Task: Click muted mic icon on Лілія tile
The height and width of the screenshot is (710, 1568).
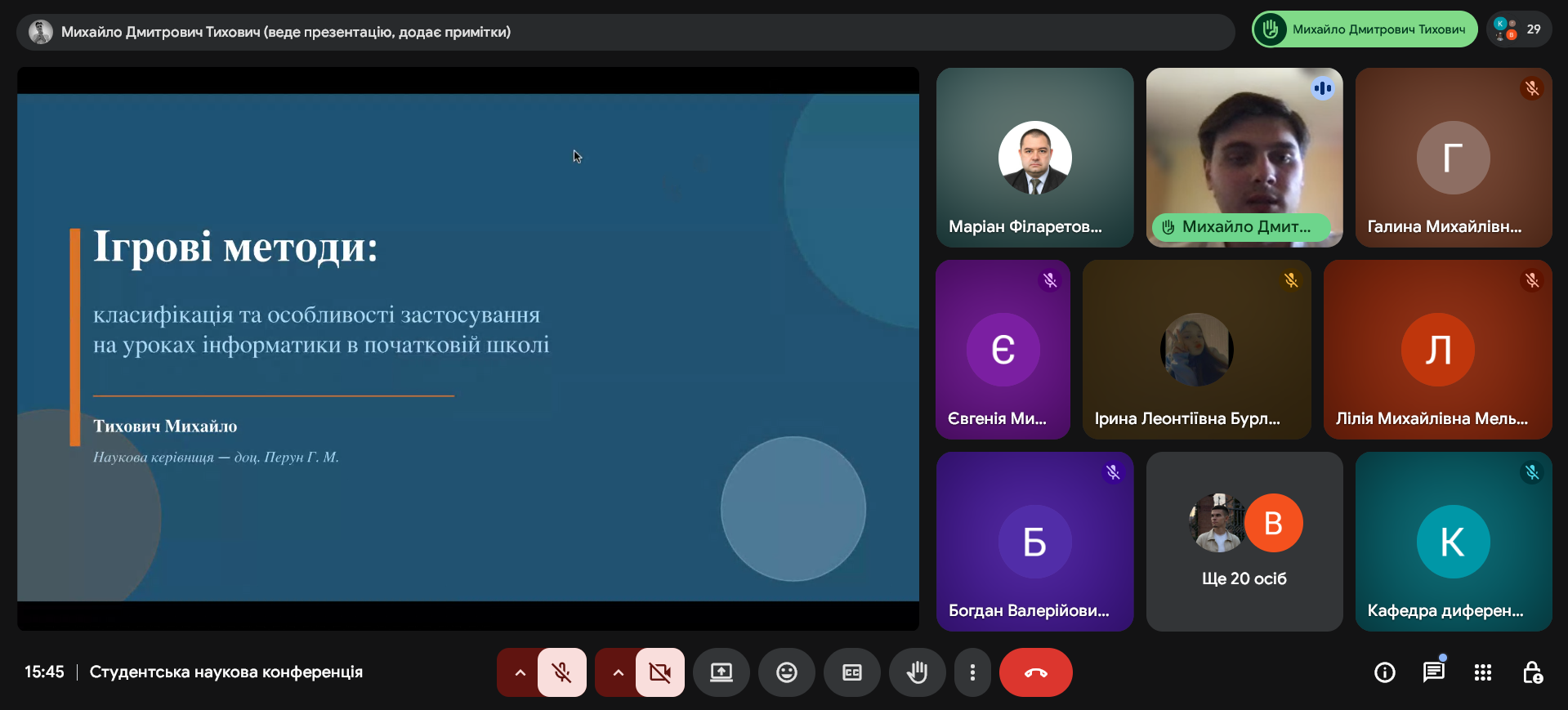Action: tap(1532, 280)
